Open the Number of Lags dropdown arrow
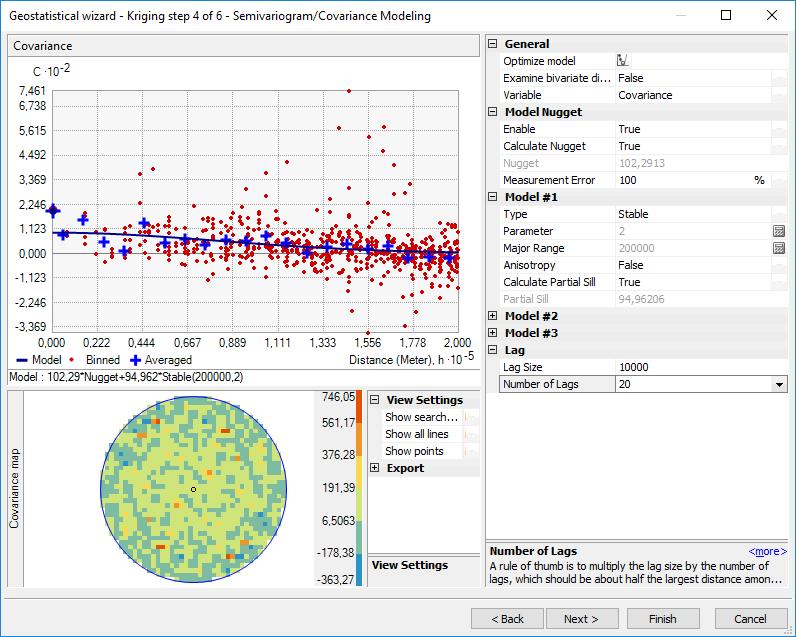796x637 pixels. [x=779, y=384]
